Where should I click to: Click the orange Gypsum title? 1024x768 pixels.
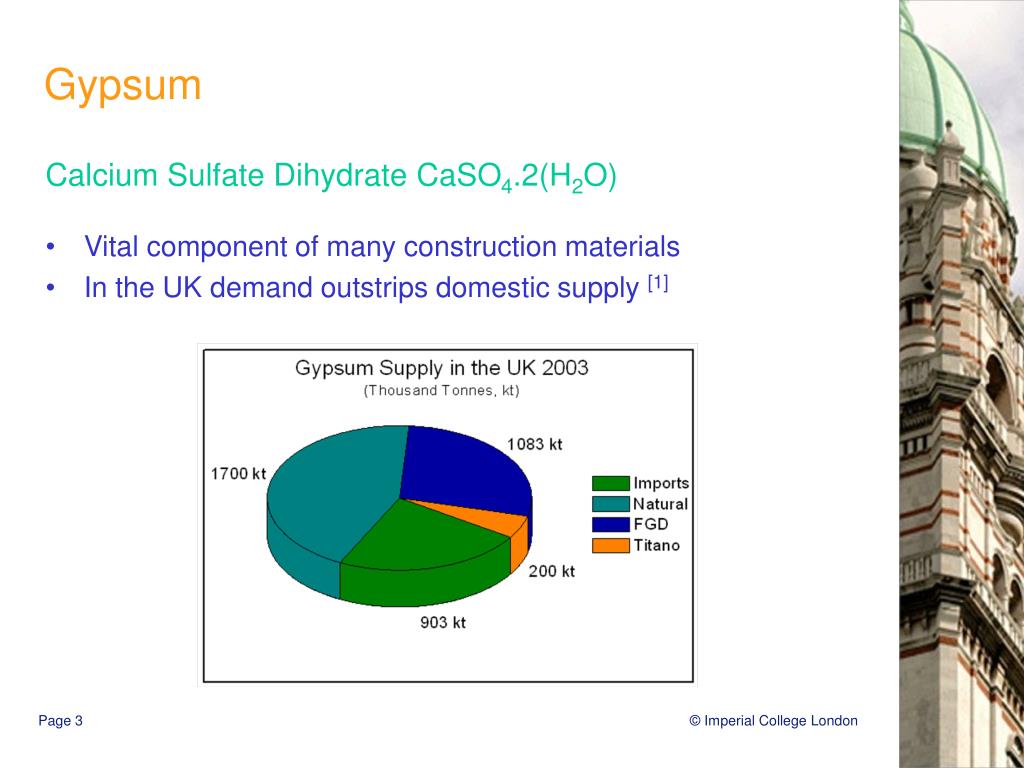122,86
